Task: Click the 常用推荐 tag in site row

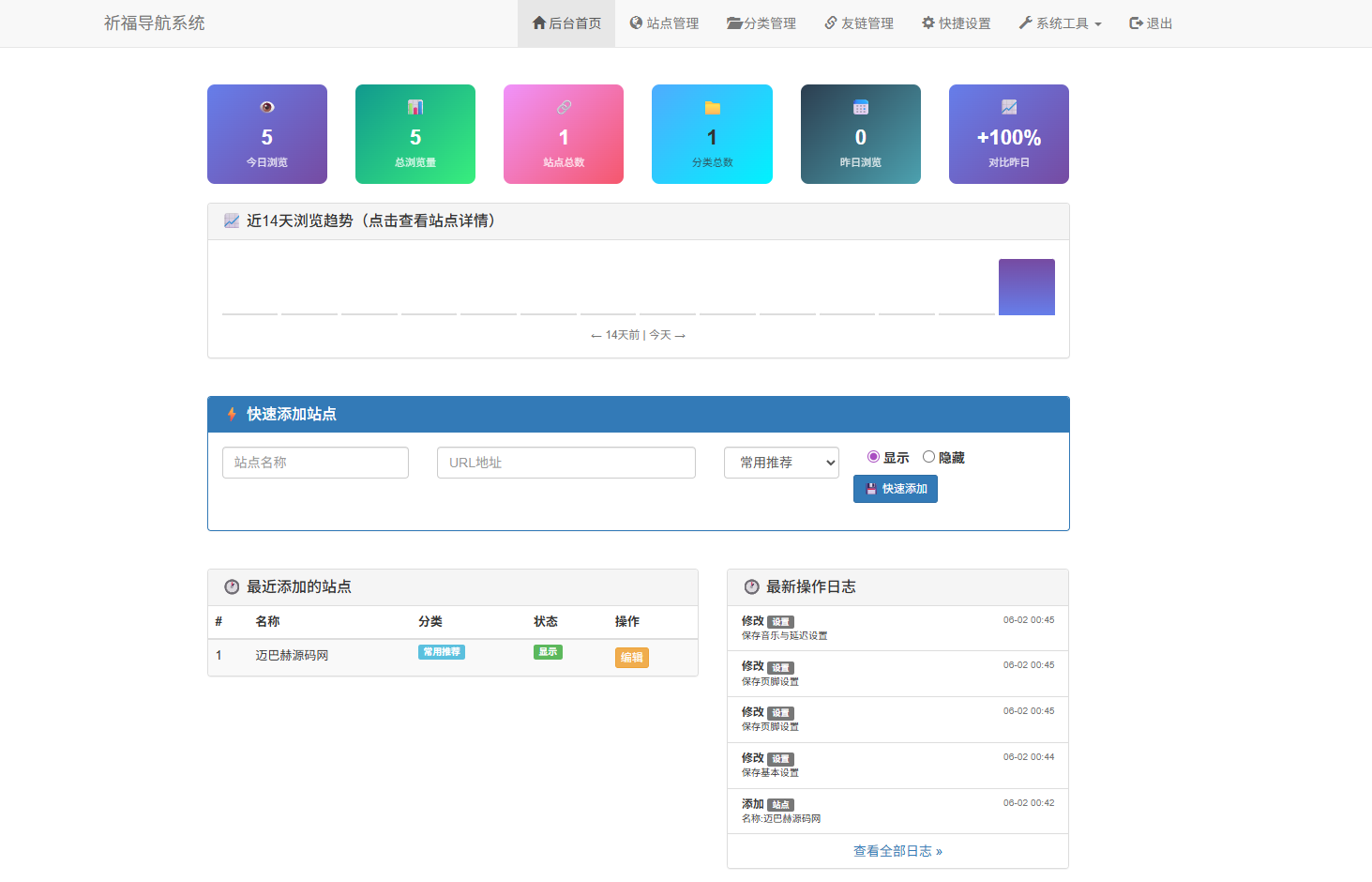Action: pos(442,652)
